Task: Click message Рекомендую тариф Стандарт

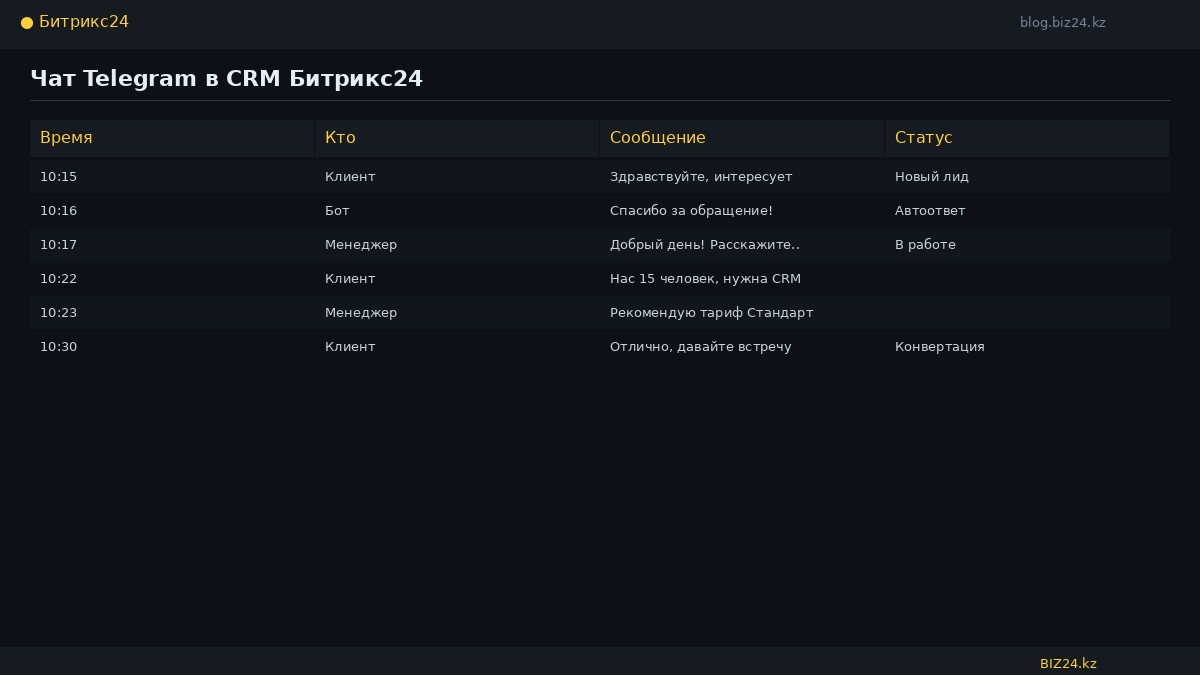Action: pyautogui.click(x=712, y=313)
